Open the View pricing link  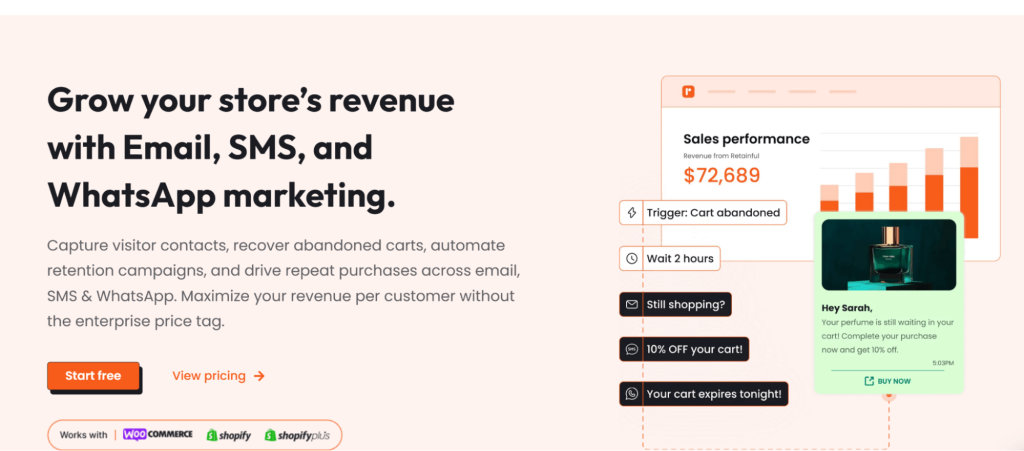click(x=209, y=376)
